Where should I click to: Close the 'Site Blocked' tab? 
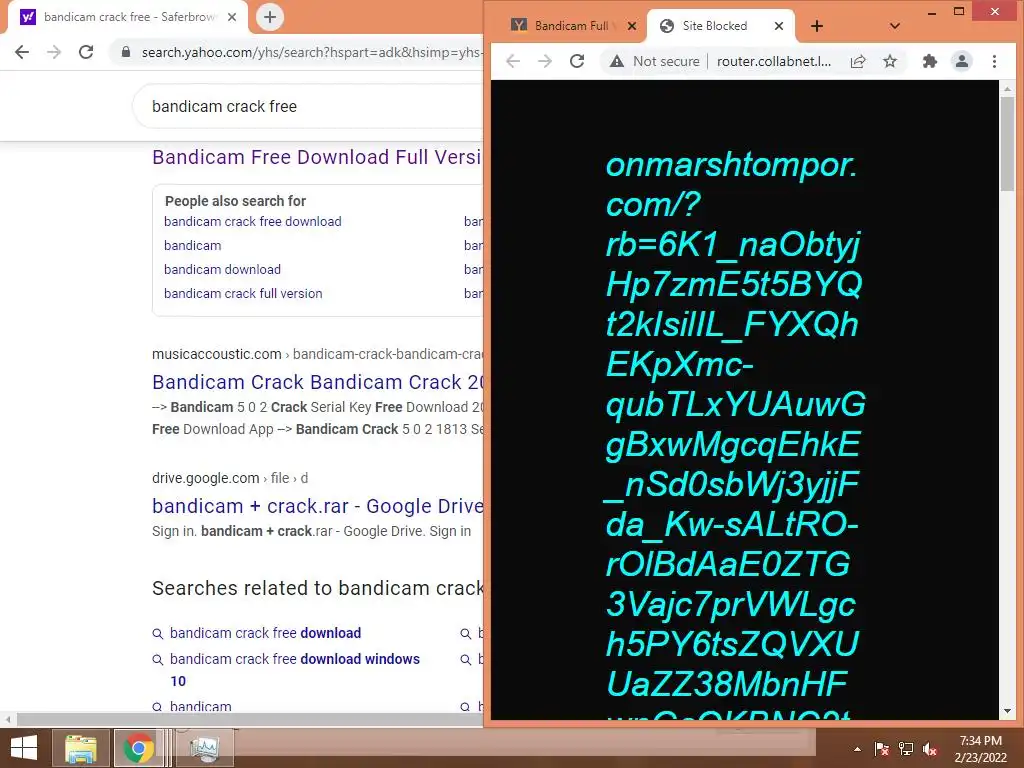778,26
